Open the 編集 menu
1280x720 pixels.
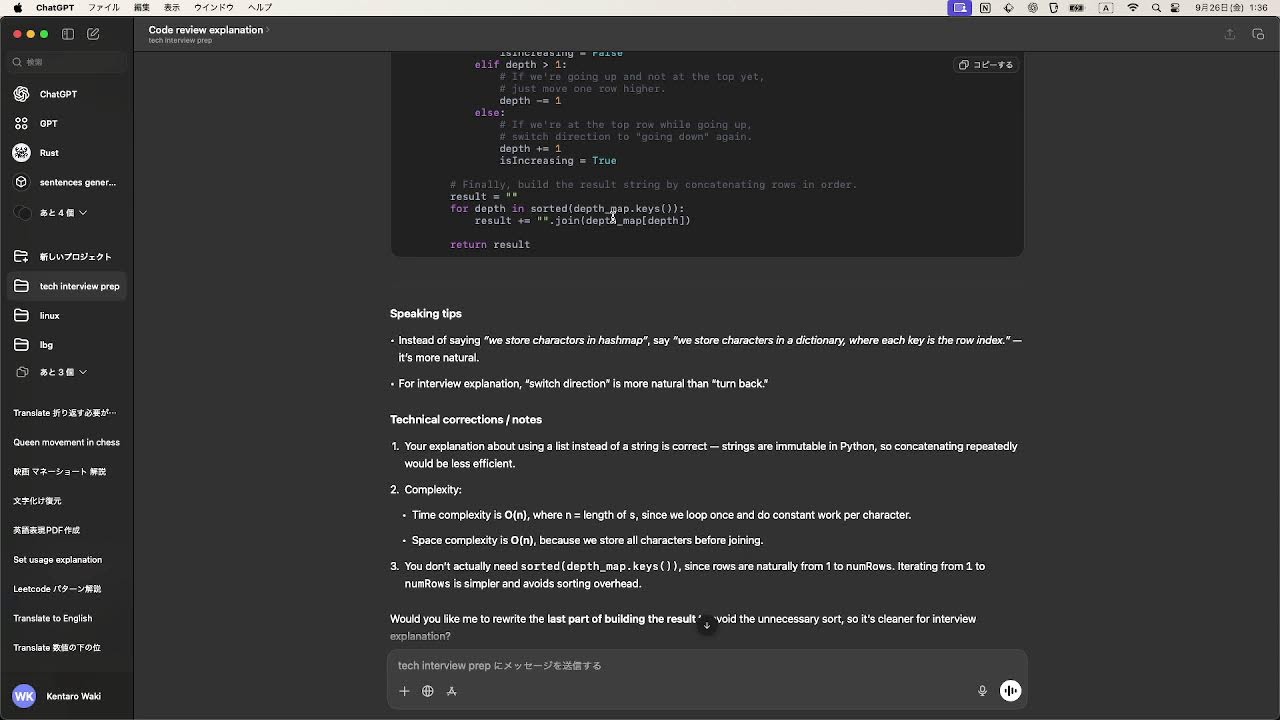[142, 8]
